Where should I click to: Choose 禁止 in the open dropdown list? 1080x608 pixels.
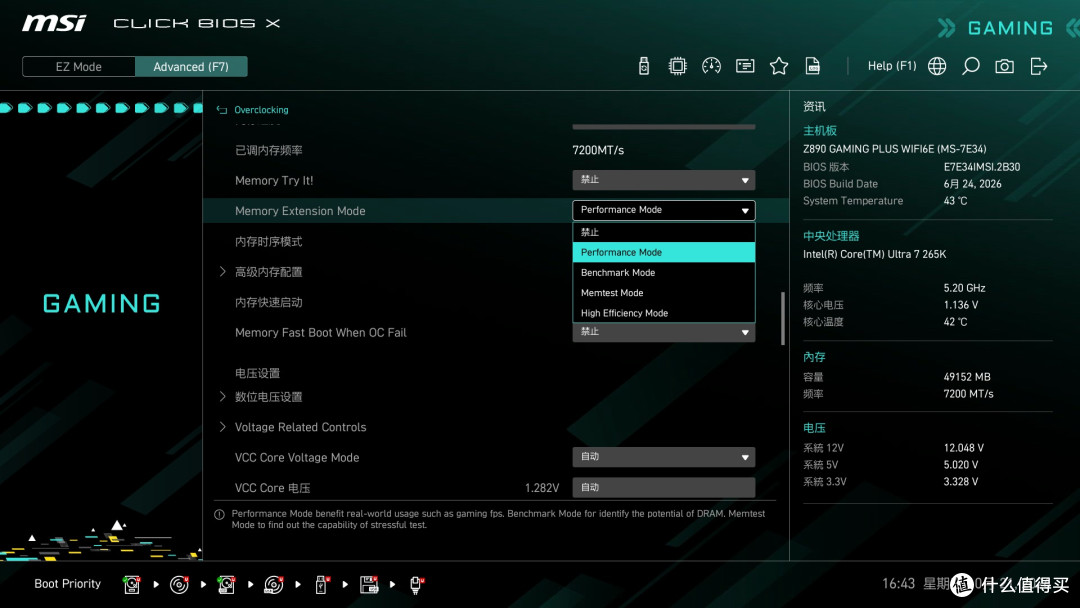663,232
